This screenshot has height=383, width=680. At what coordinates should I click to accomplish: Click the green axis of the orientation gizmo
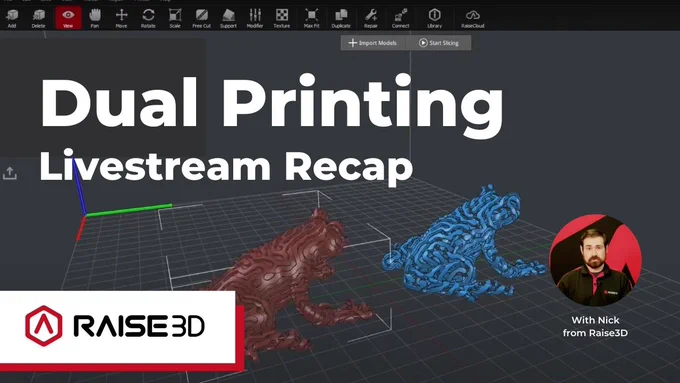click(x=129, y=210)
